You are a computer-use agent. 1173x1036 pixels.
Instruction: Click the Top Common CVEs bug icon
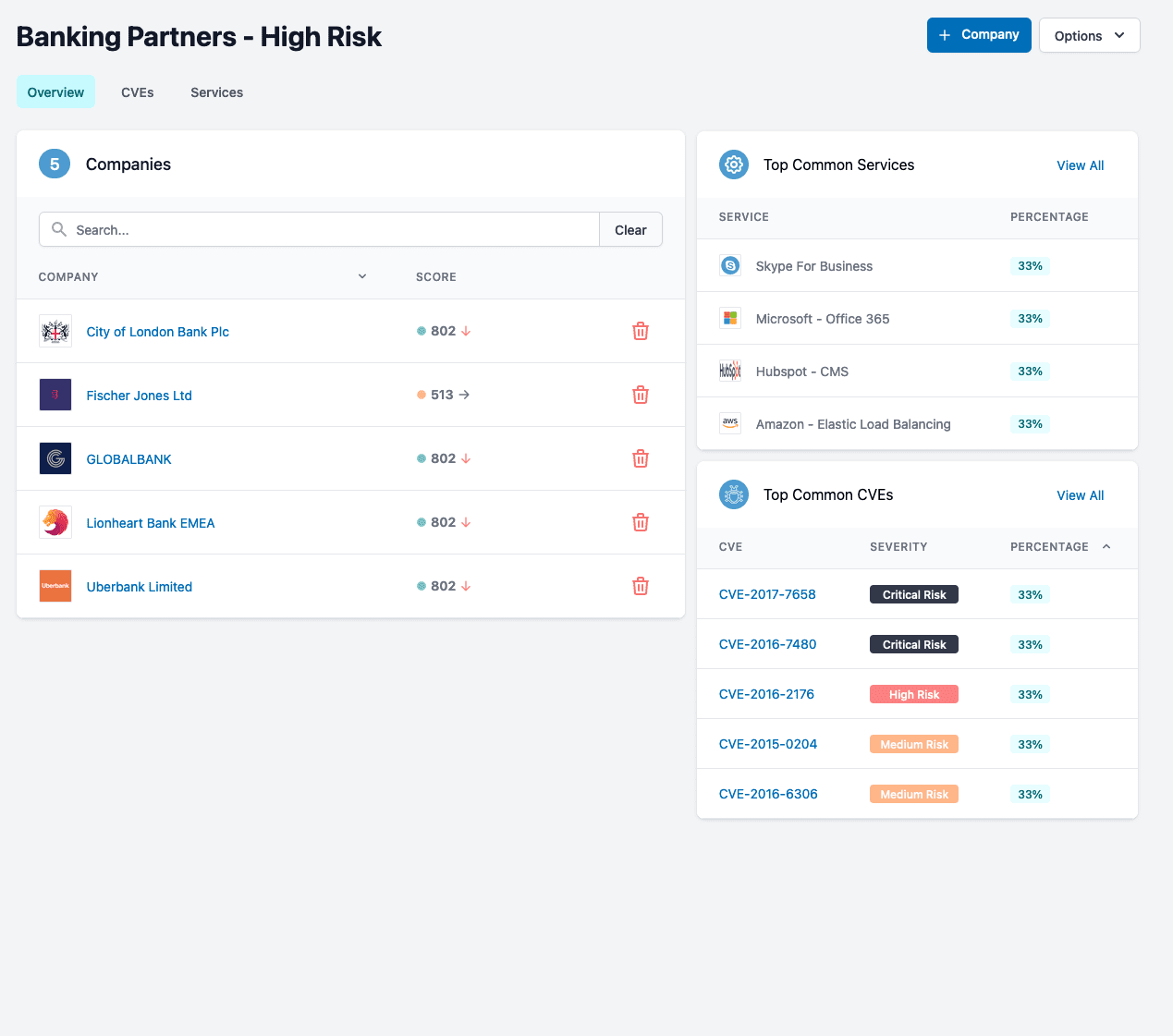click(734, 494)
